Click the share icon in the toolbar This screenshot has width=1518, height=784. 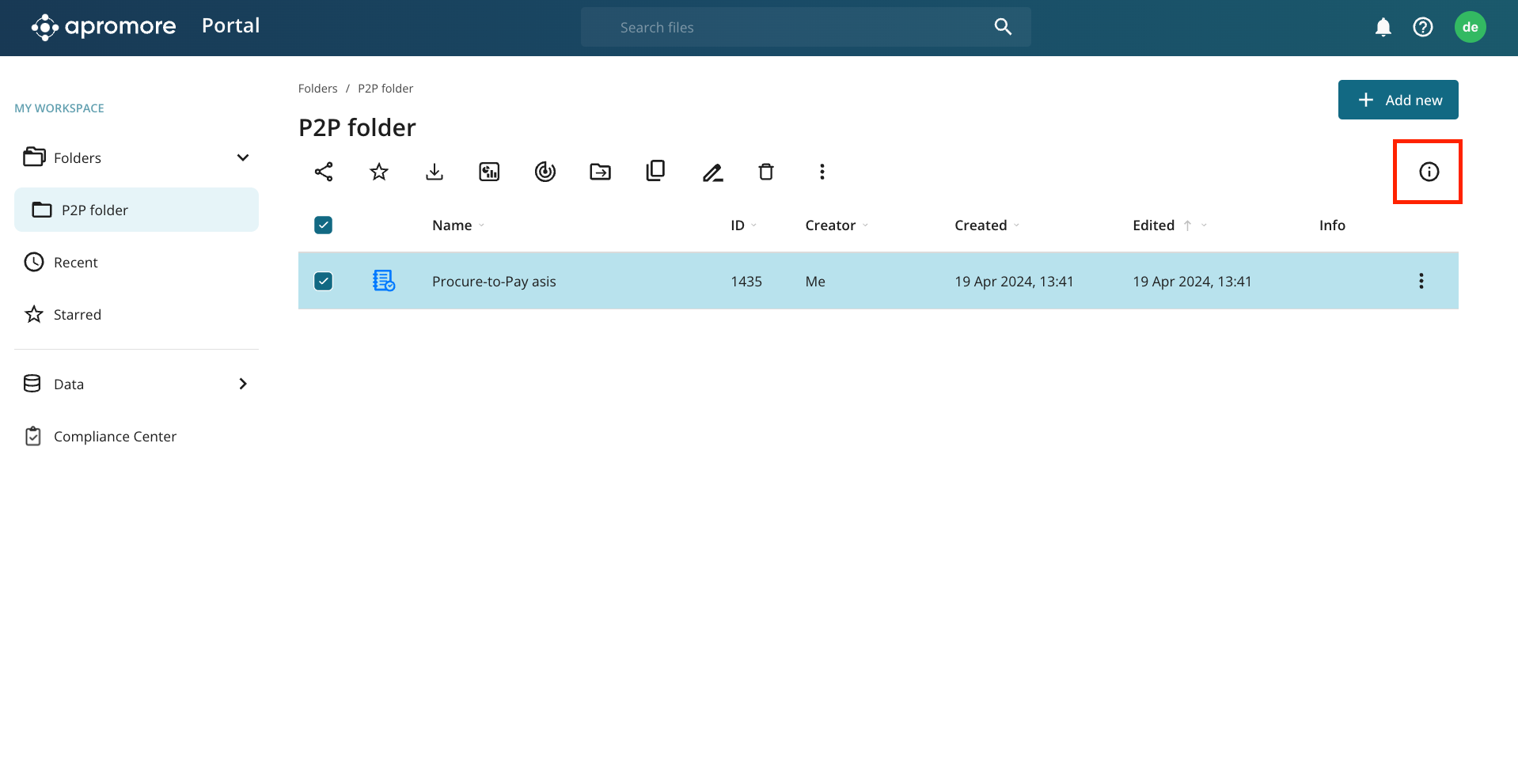[x=324, y=172]
